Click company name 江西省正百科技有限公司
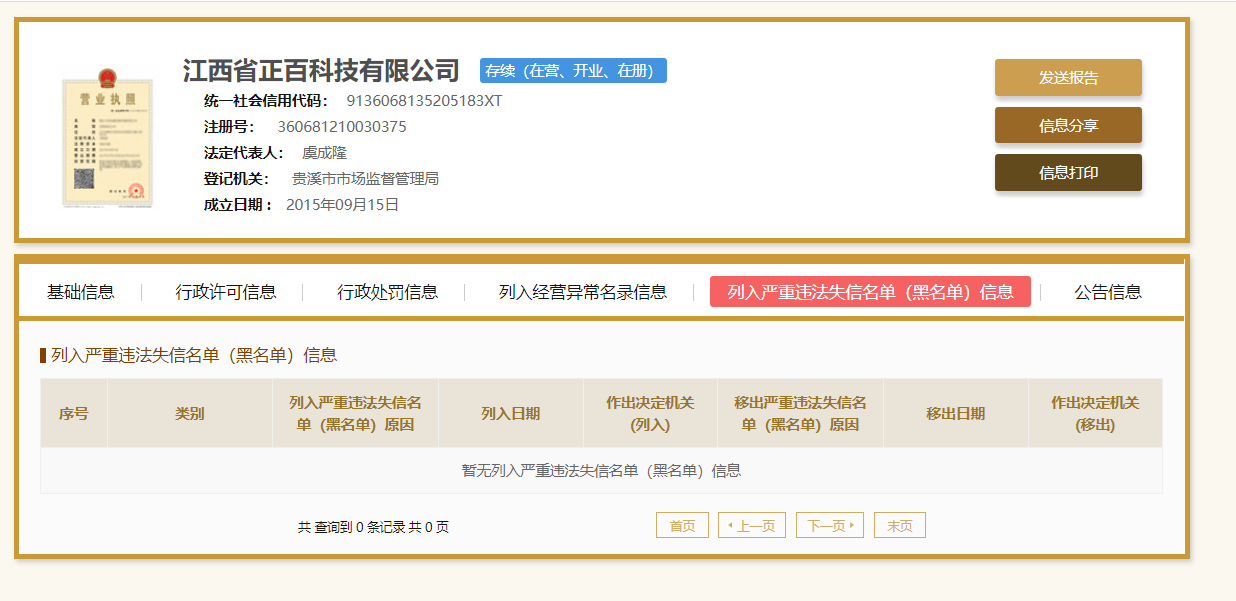Viewport: 1236px width, 601px height. 321,71
